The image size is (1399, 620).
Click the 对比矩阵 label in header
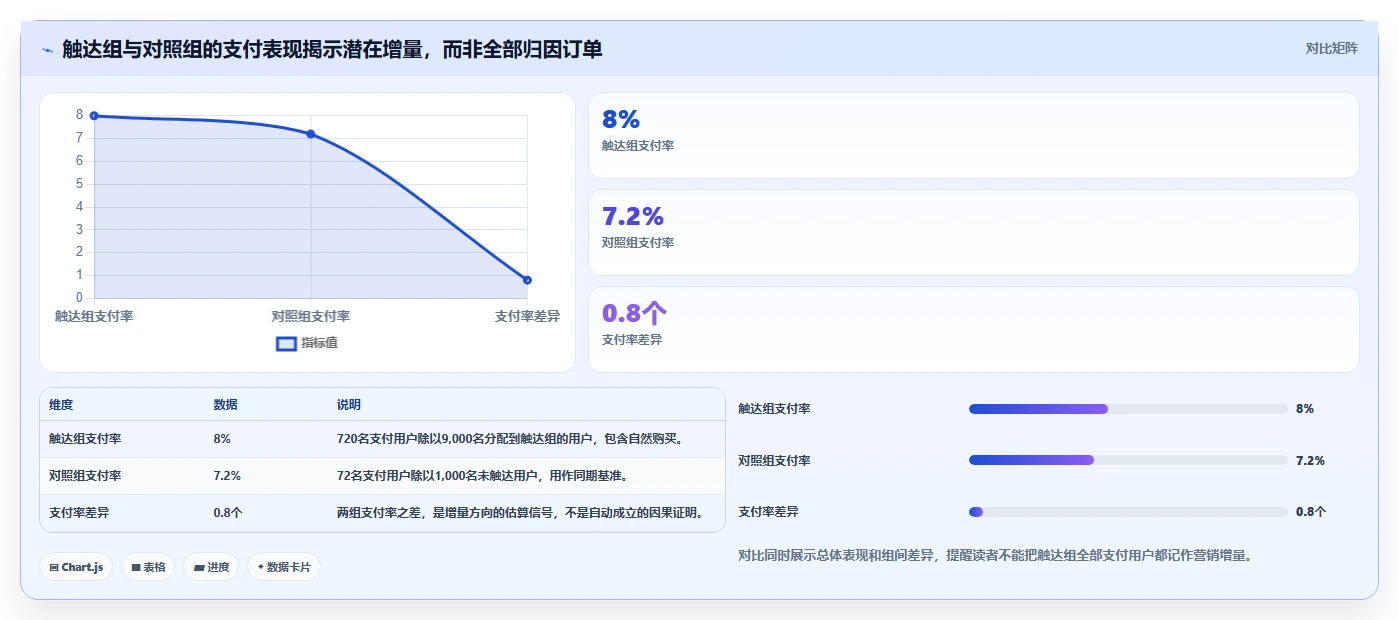point(1331,48)
